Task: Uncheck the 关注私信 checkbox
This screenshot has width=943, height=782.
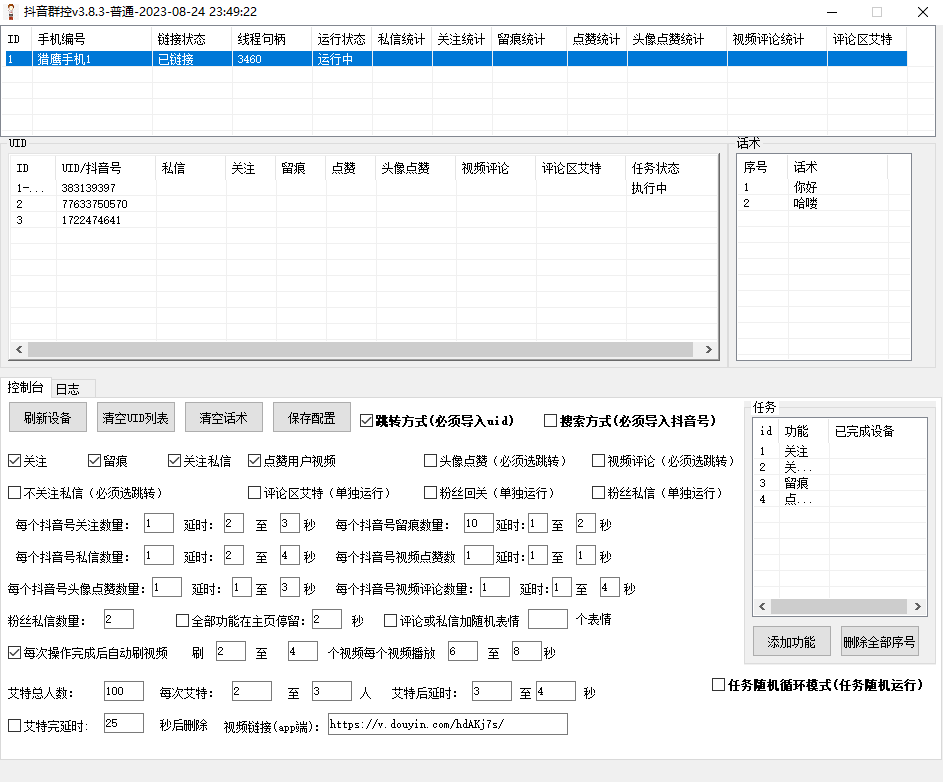Action: coord(175,461)
